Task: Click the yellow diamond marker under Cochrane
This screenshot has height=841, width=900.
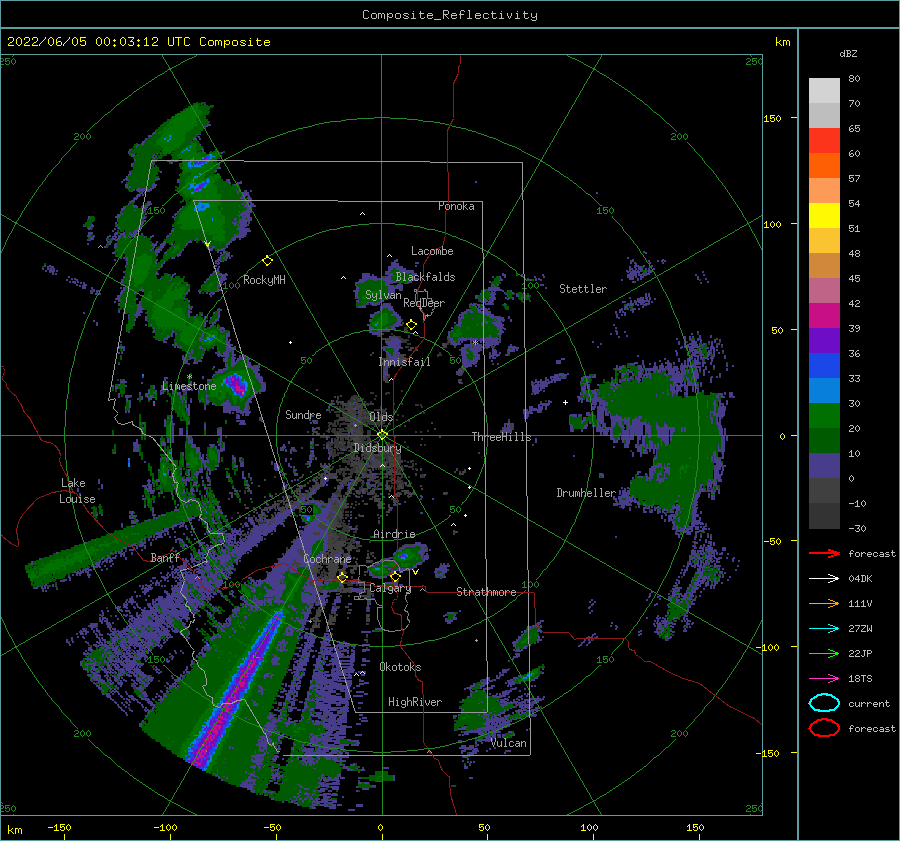Action: 342,578
